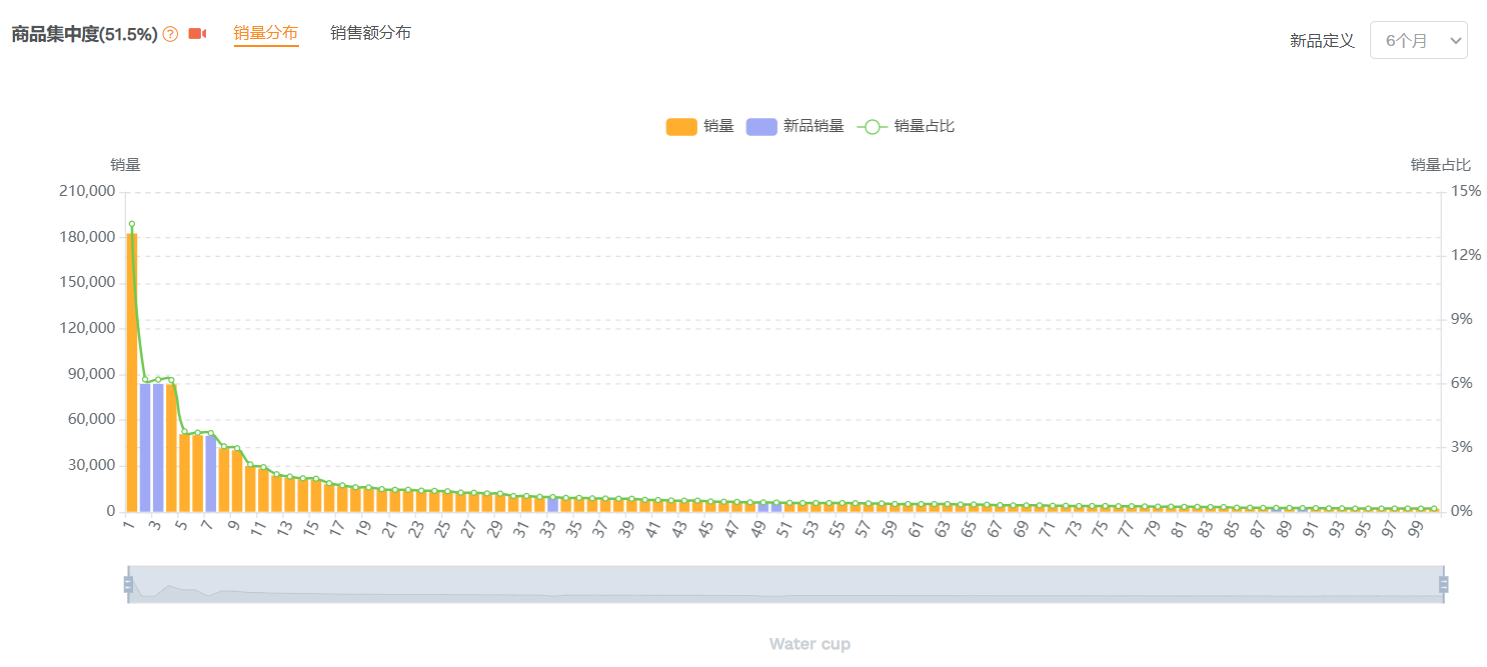The width and height of the screenshot is (1487, 667).
Task: Open the 6个月 new product dropdown
Action: point(1417,40)
